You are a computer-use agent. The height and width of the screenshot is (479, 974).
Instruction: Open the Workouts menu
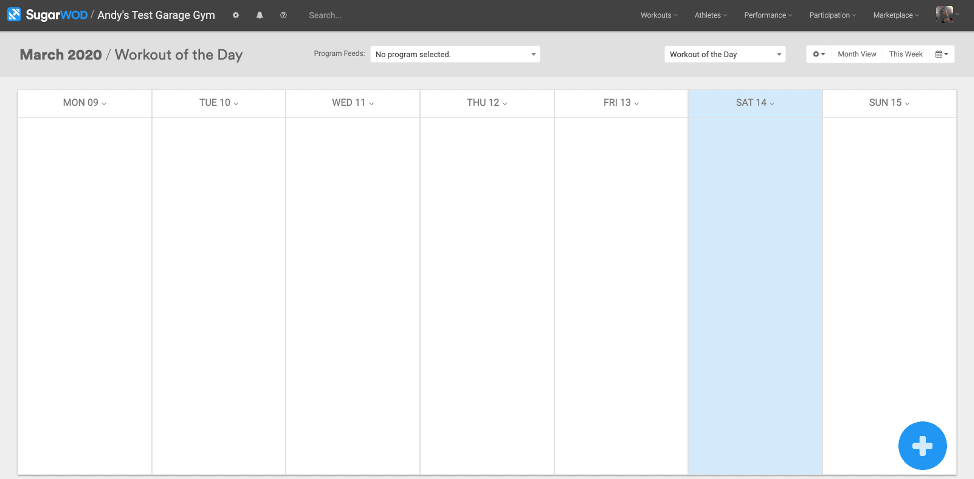659,16
